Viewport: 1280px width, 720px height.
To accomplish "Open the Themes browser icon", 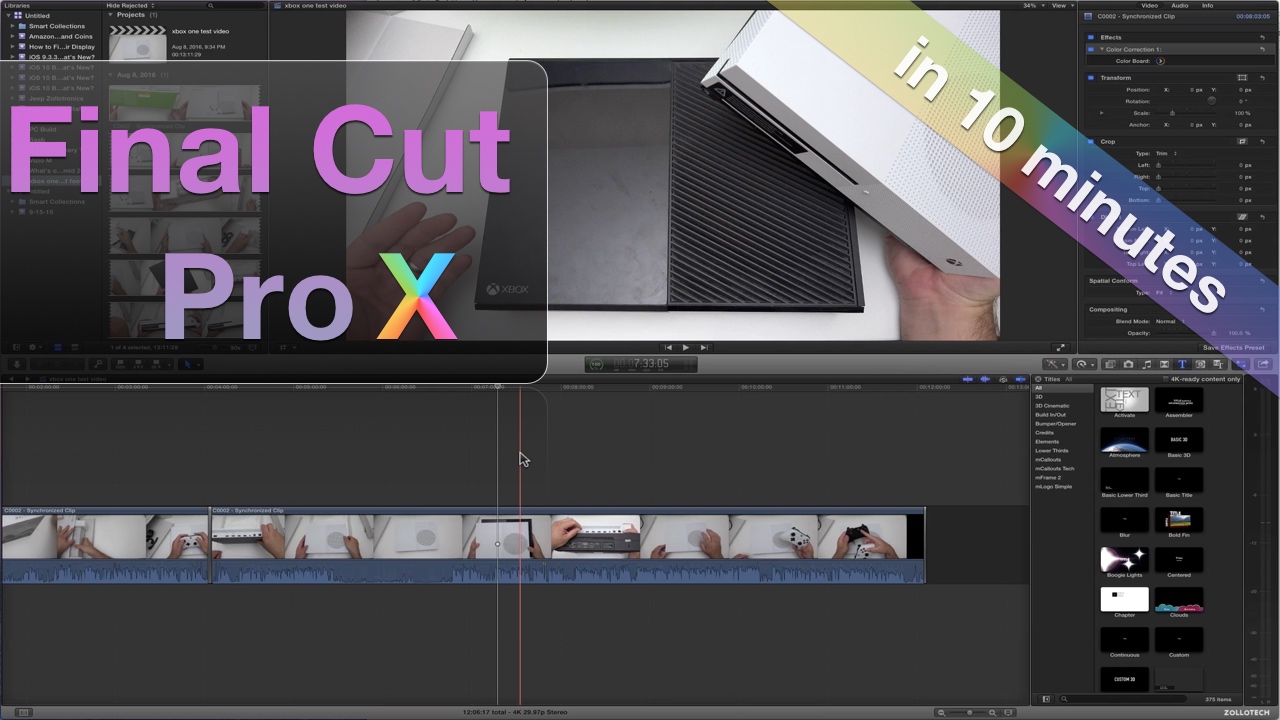I will coord(1218,364).
